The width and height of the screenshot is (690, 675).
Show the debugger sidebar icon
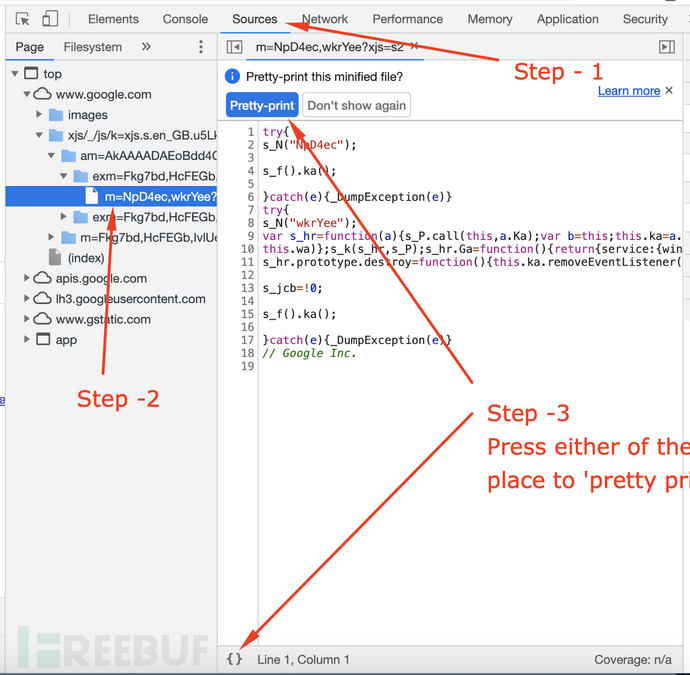[667, 47]
